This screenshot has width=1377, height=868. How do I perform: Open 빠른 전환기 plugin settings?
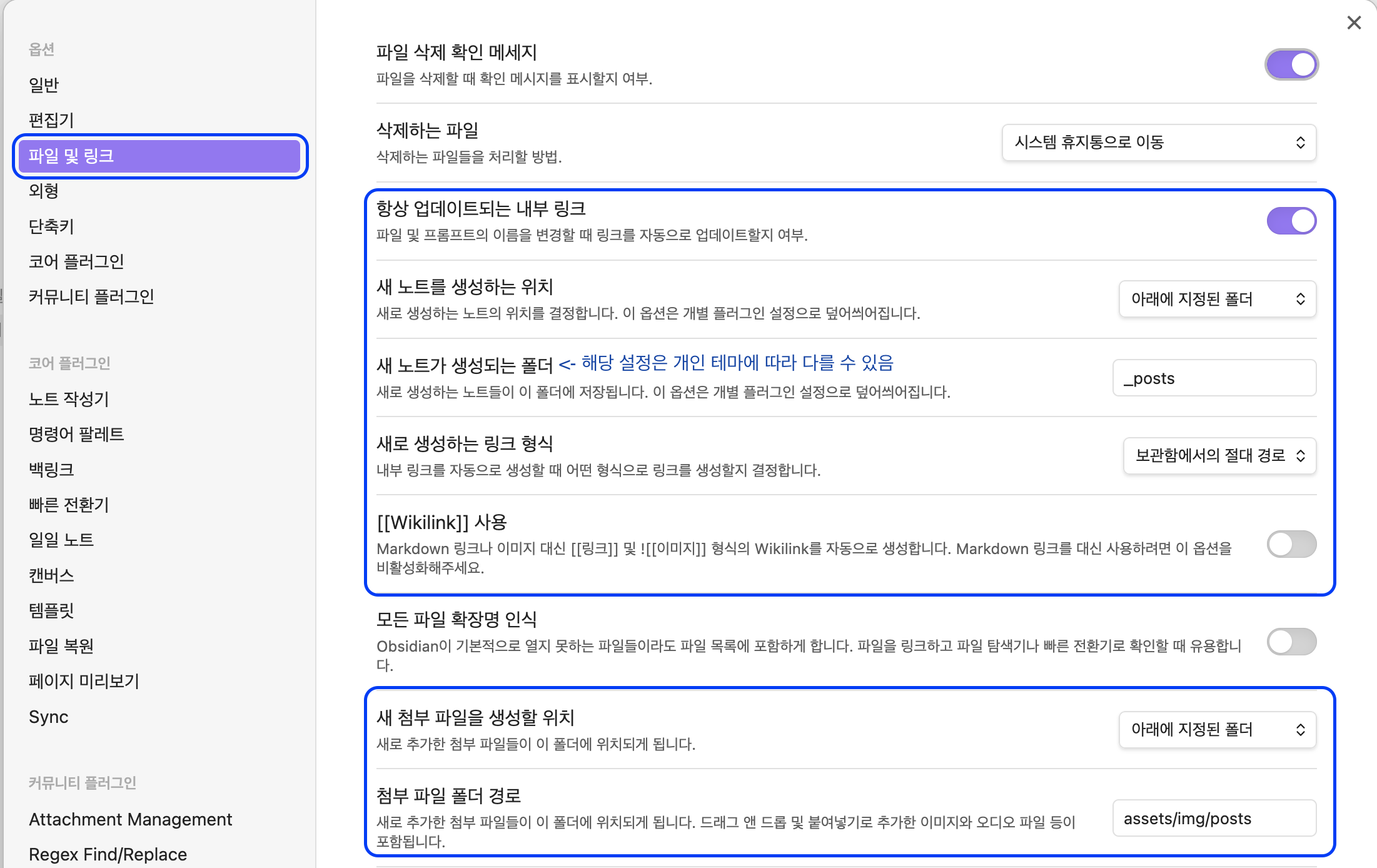click(x=159, y=505)
